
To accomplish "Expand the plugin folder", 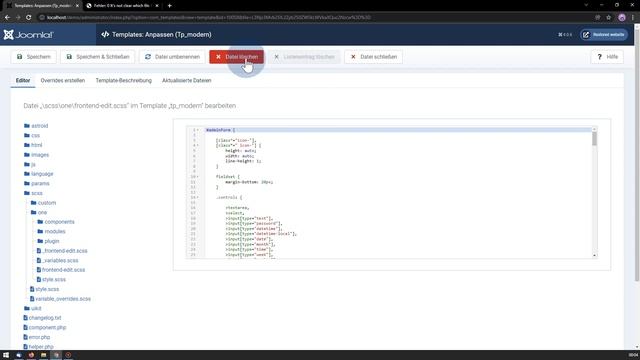I will click(x=49, y=241).
